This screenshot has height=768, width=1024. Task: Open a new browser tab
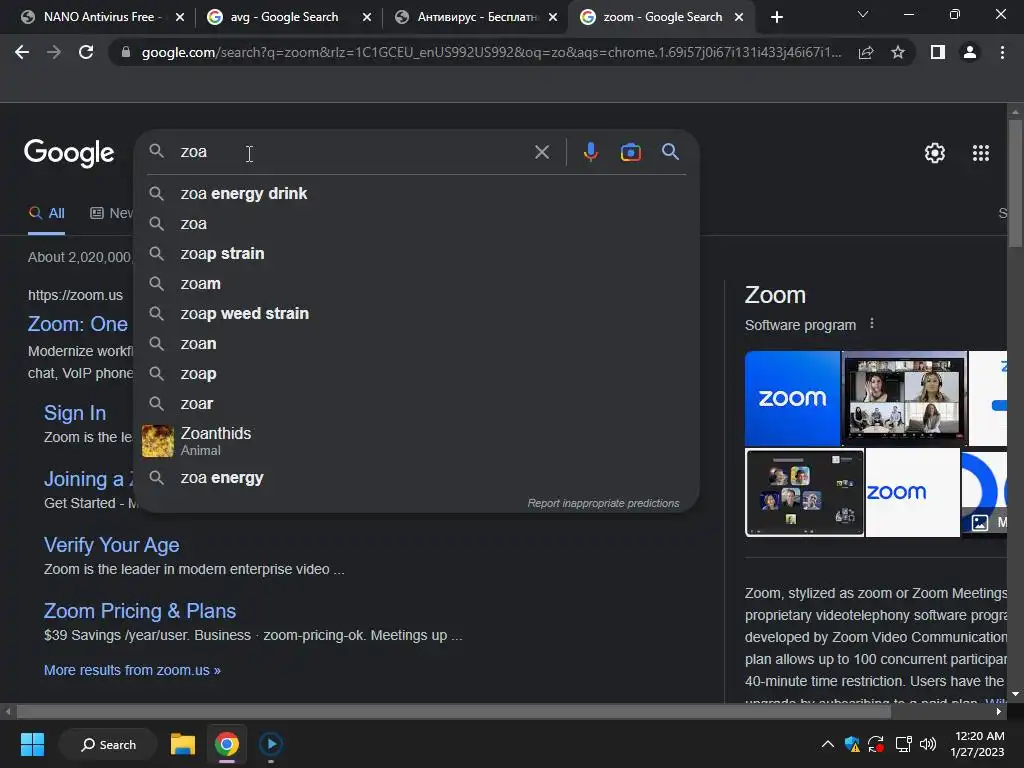coord(776,17)
